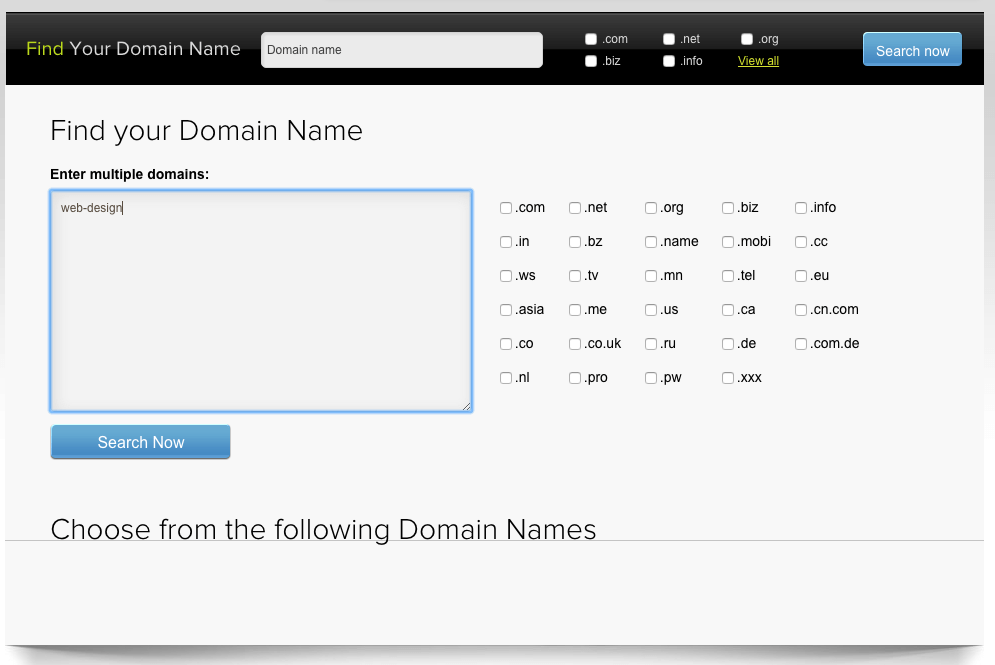The width and height of the screenshot is (995, 665).
Task: Tick the .asia domain checkbox
Action: (x=506, y=309)
